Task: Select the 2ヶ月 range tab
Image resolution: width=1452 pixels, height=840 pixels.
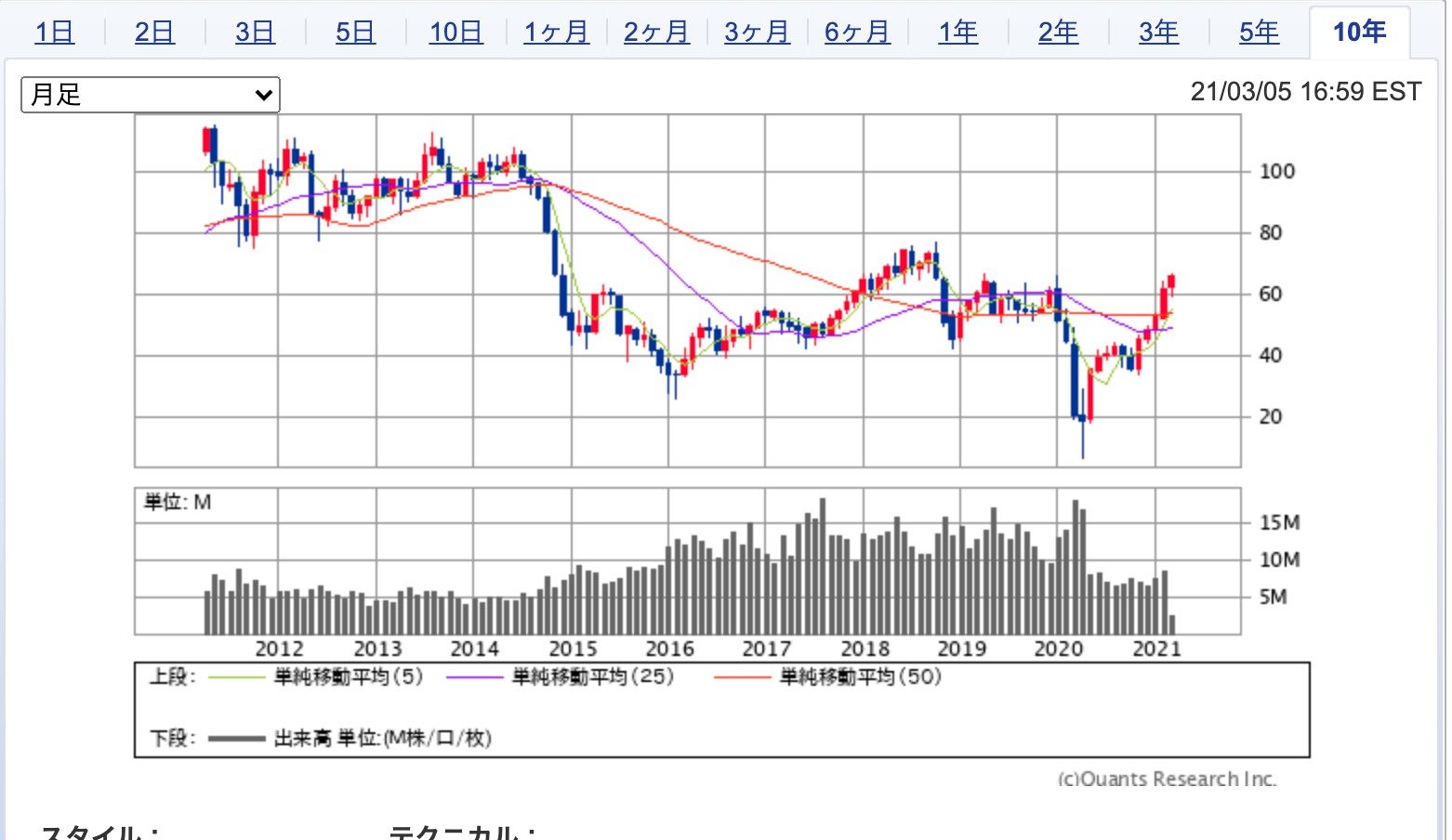Action: (x=656, y=33)
